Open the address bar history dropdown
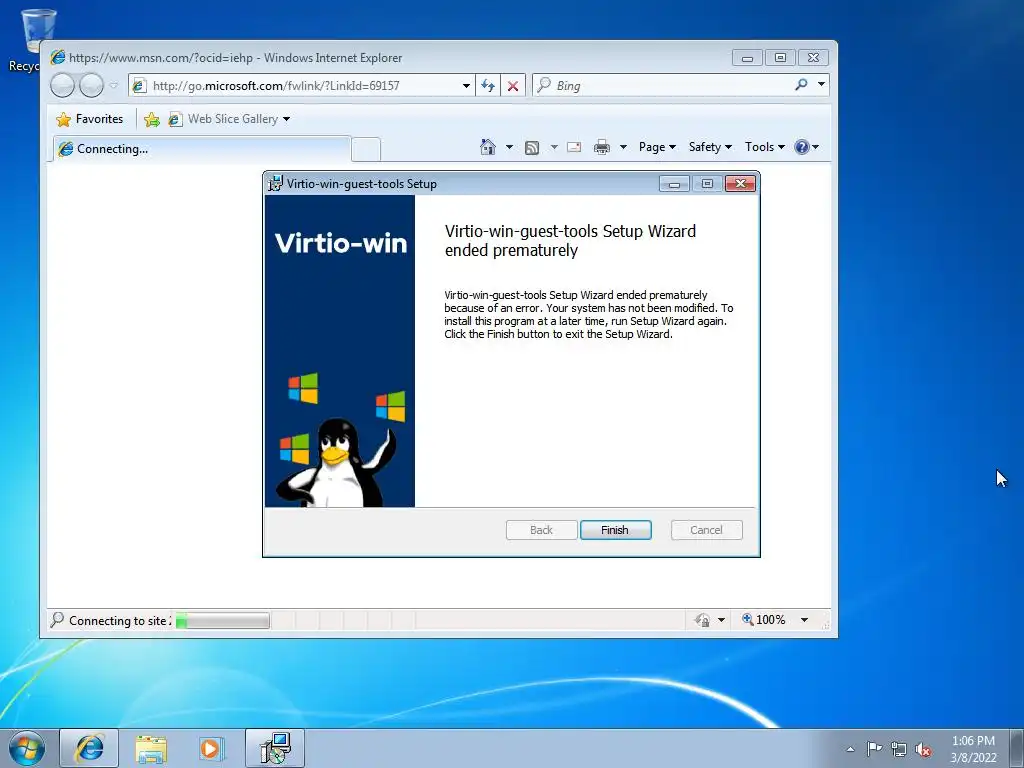The image size is (1024, 768). [x=466, y=86]
